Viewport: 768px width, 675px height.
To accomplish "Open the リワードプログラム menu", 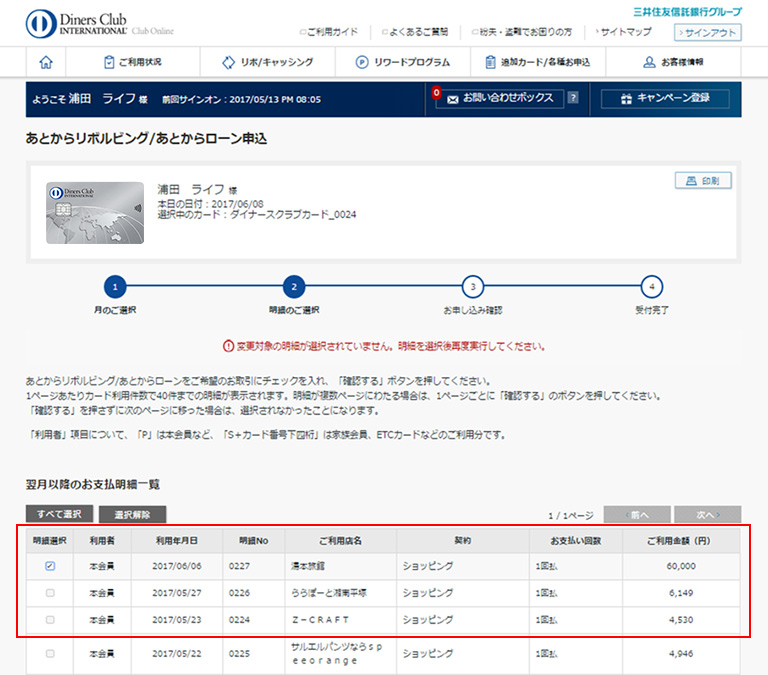I will (x=403, y=62).
